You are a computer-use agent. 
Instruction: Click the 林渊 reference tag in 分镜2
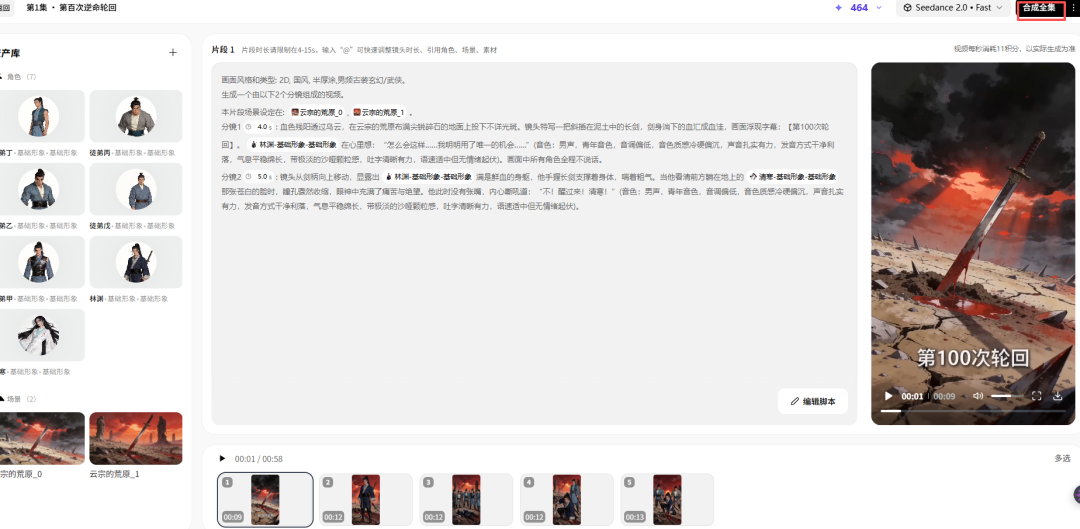(x=428, y=177)
